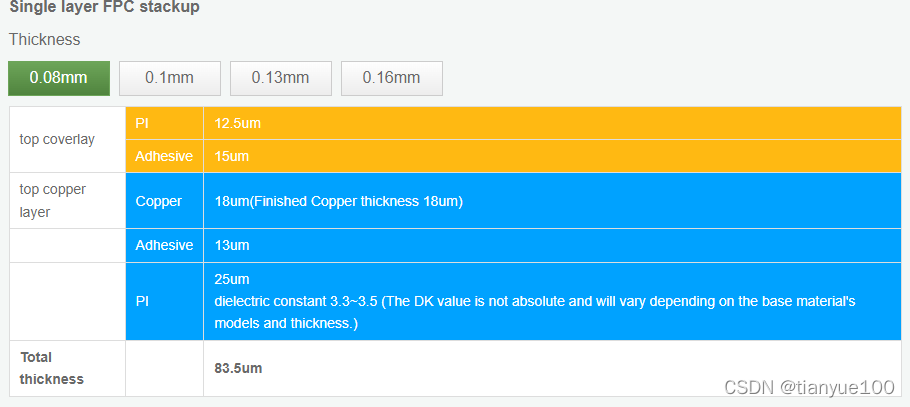Switch to 0.13mm thickness
This screenshot has width=910, height=407.
[280, 78]
